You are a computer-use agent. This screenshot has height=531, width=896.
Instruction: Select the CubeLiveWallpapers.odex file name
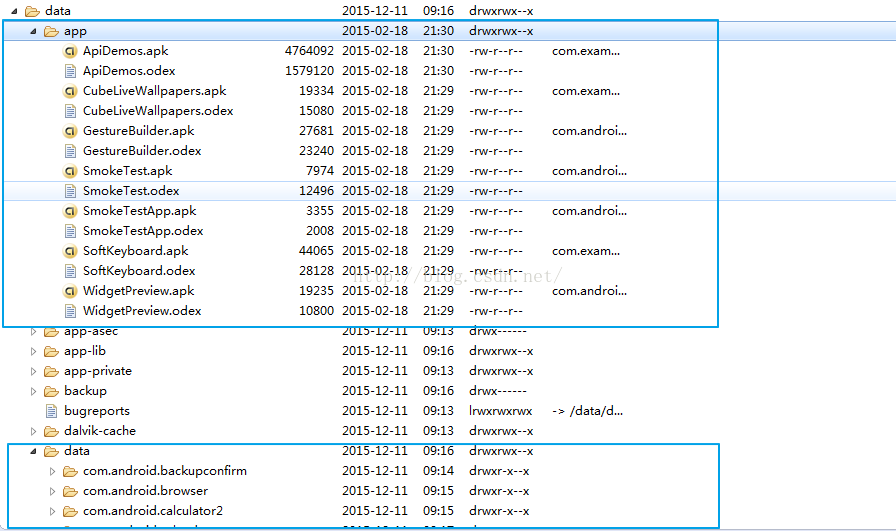tap(157, 111)
